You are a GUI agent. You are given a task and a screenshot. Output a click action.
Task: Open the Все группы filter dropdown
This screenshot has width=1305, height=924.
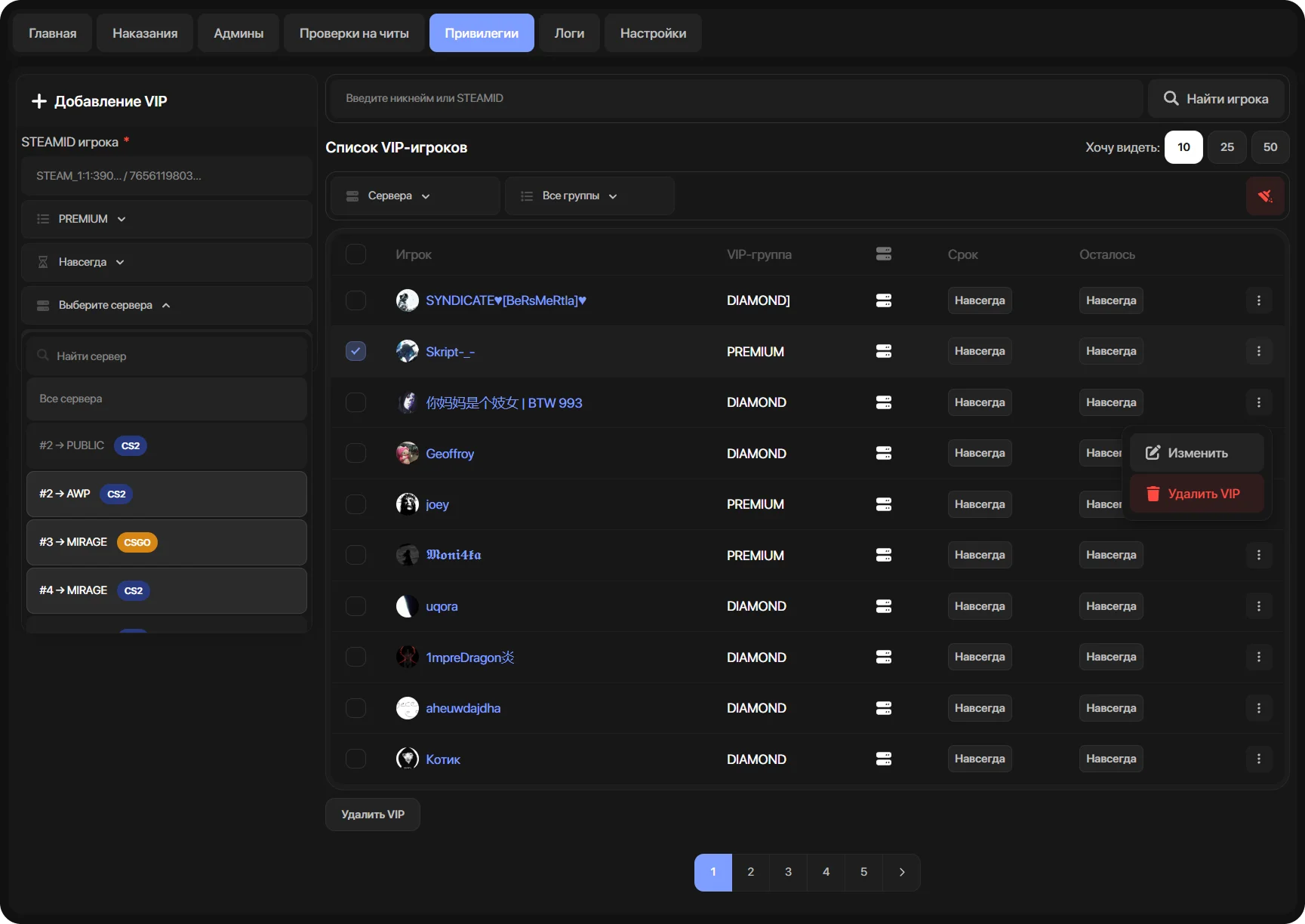pyautogui.click(x=589, y=196)
